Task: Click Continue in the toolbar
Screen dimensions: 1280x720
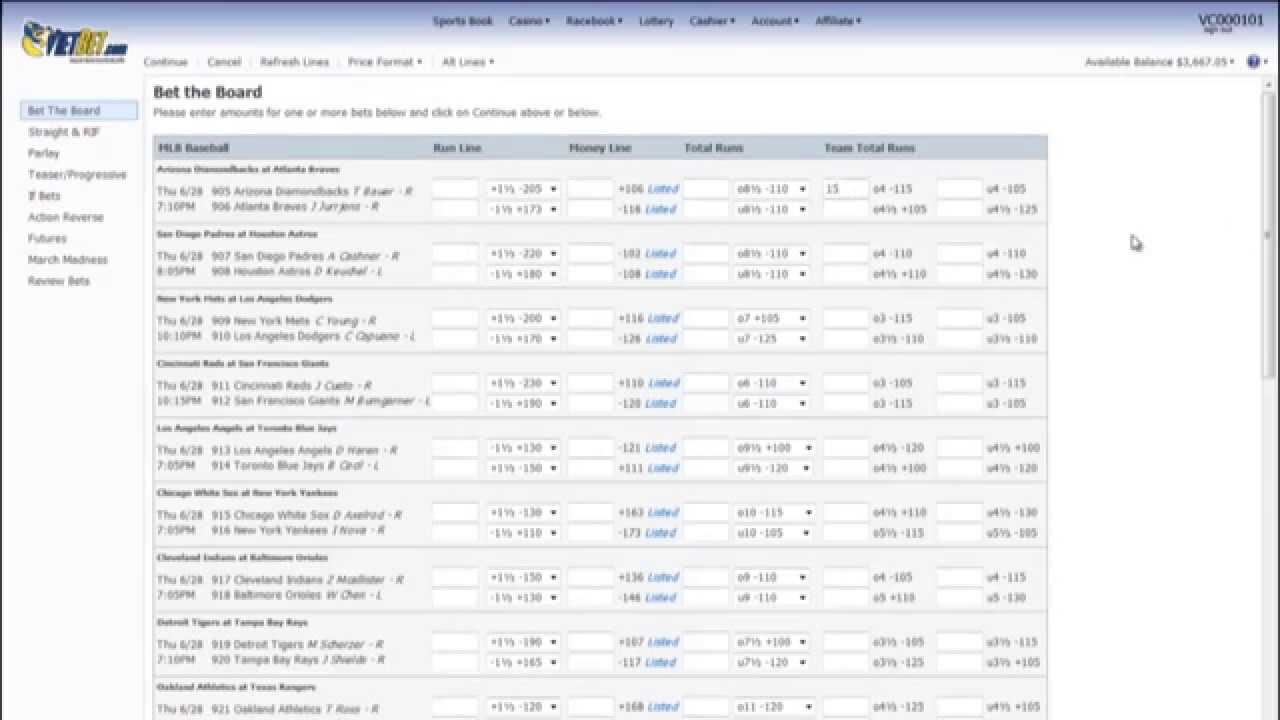Action: (x=165, y=62)
